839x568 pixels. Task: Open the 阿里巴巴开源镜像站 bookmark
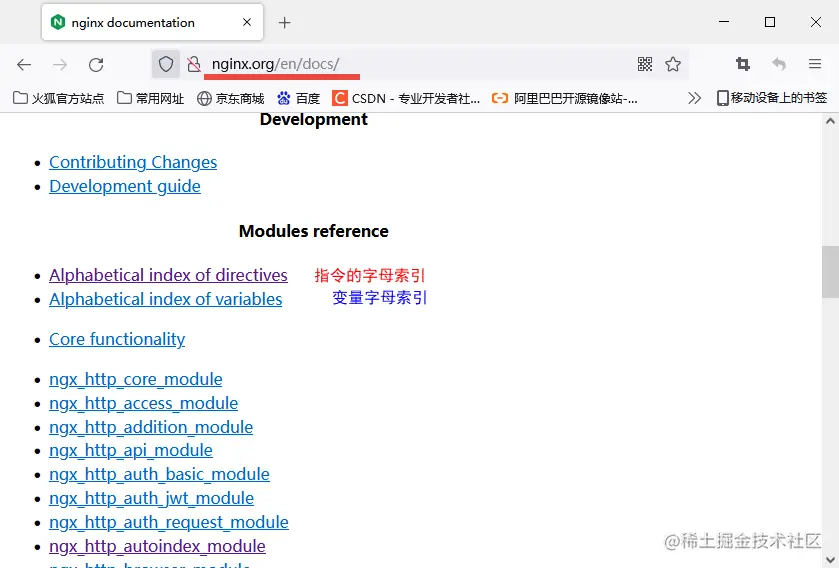coord(565,98)
